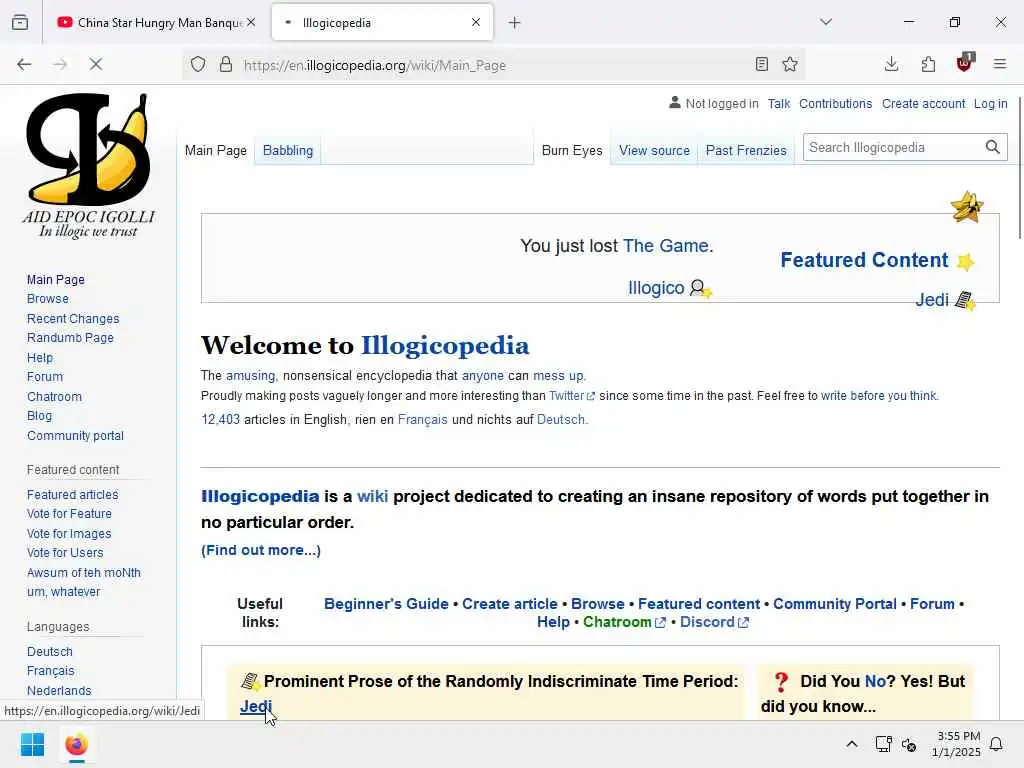
Task: Select the Main Page tab
Action: (216, 150)
